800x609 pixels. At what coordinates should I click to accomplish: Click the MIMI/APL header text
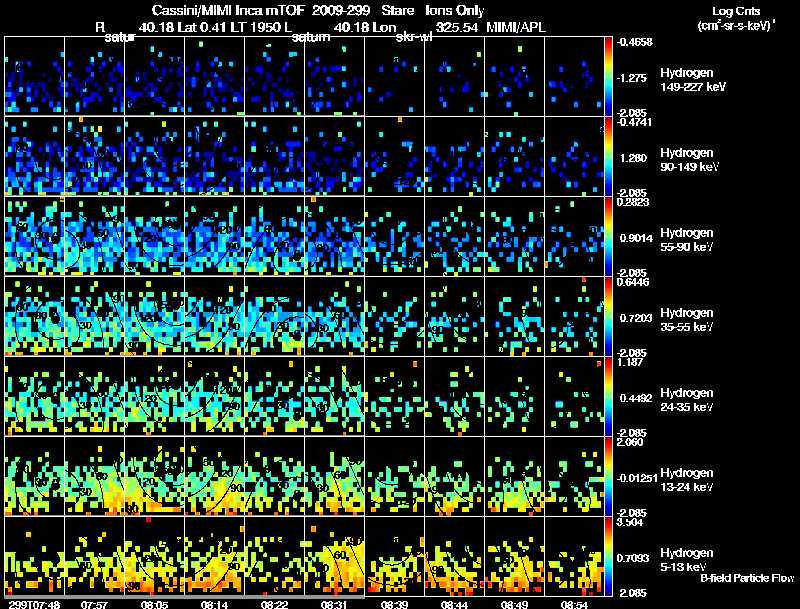(x=516, y=27)
